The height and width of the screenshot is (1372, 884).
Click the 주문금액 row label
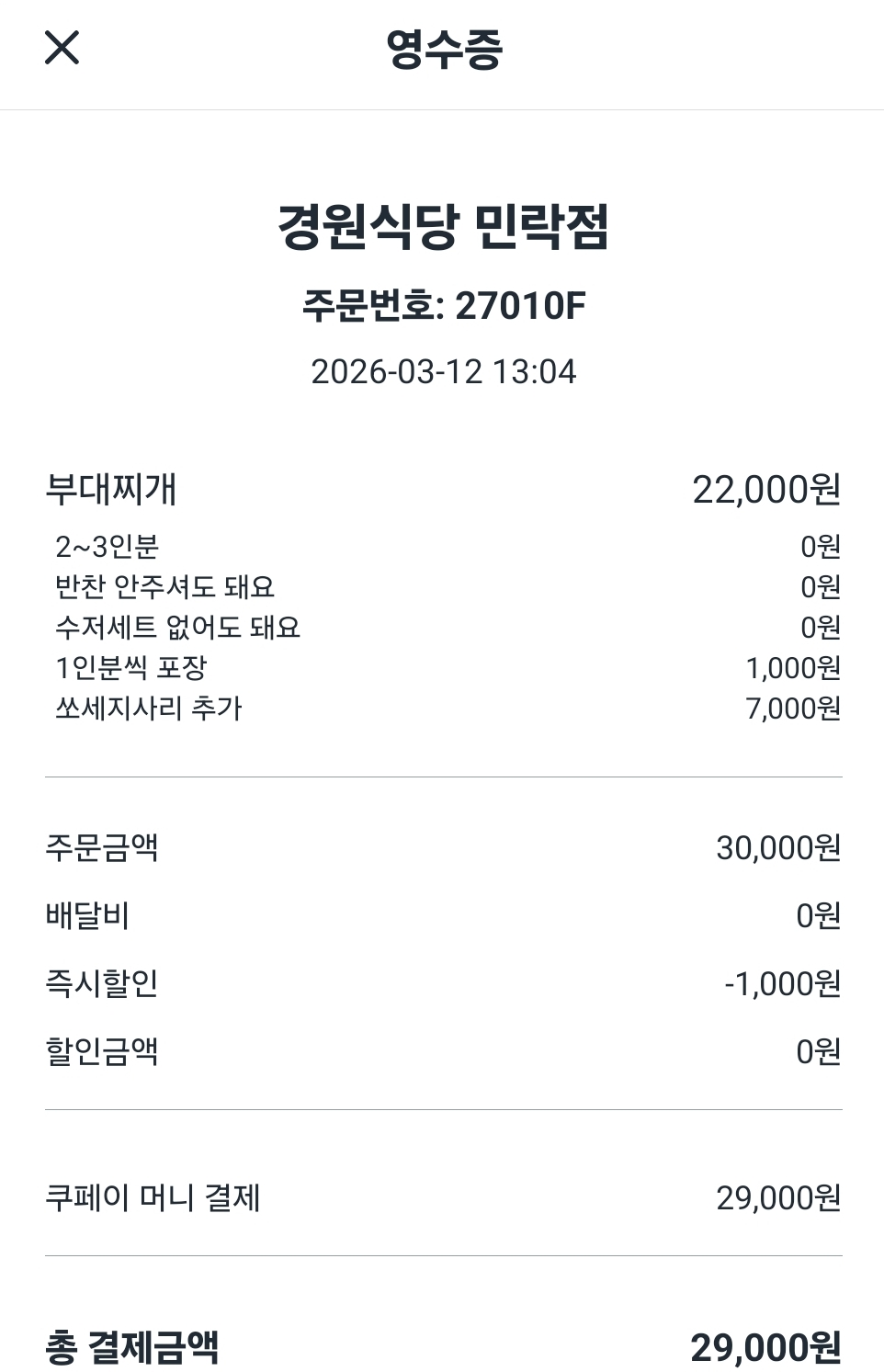pyautogui.click(x=102, y=847)
